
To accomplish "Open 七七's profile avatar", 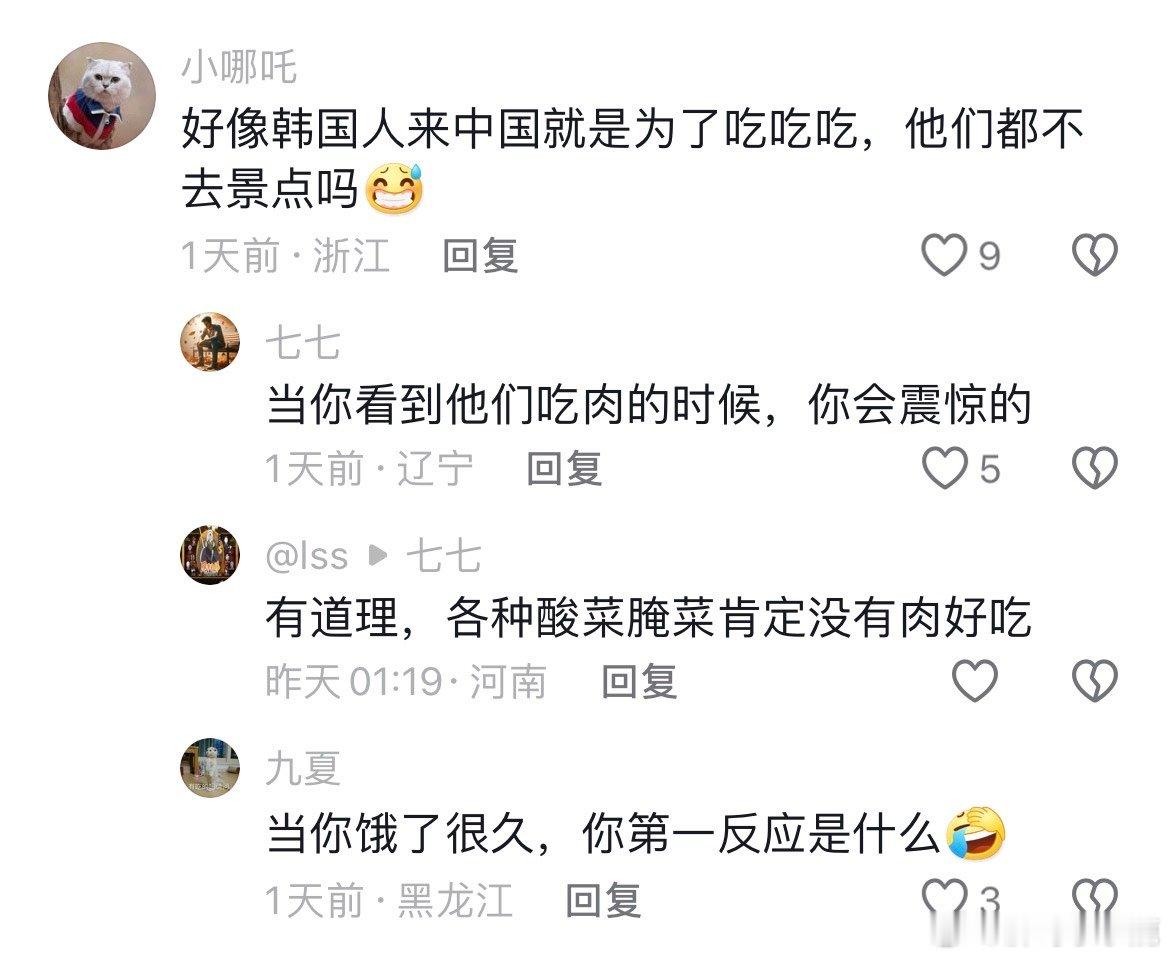I will pos(210,342).
